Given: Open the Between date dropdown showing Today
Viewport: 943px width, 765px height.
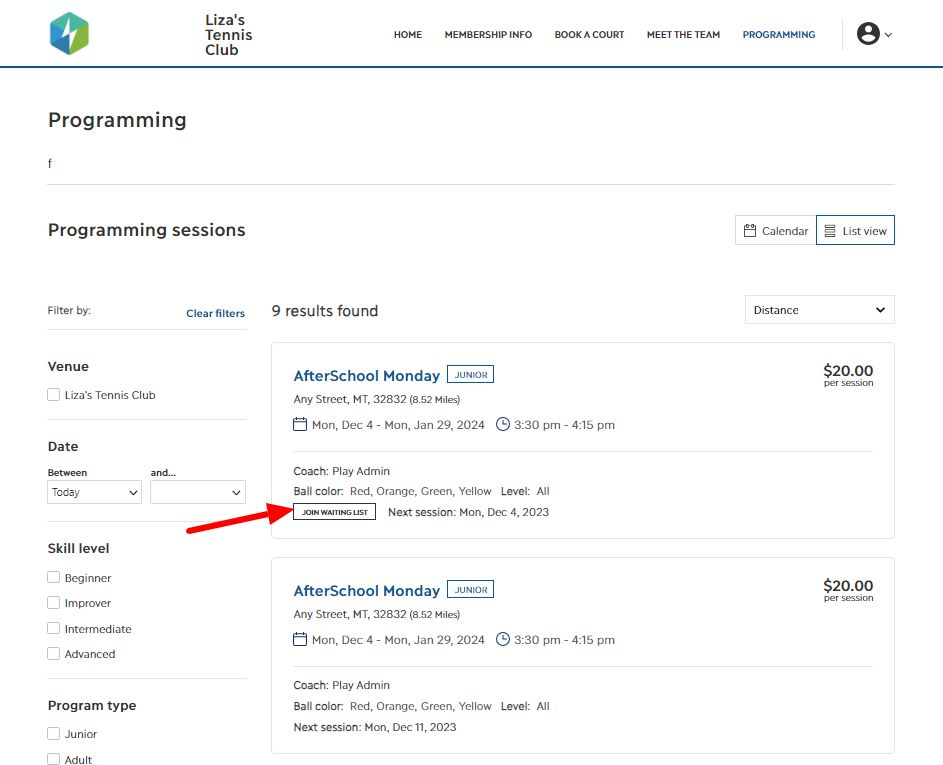Looking at the screenshot, I should (93, 492).
